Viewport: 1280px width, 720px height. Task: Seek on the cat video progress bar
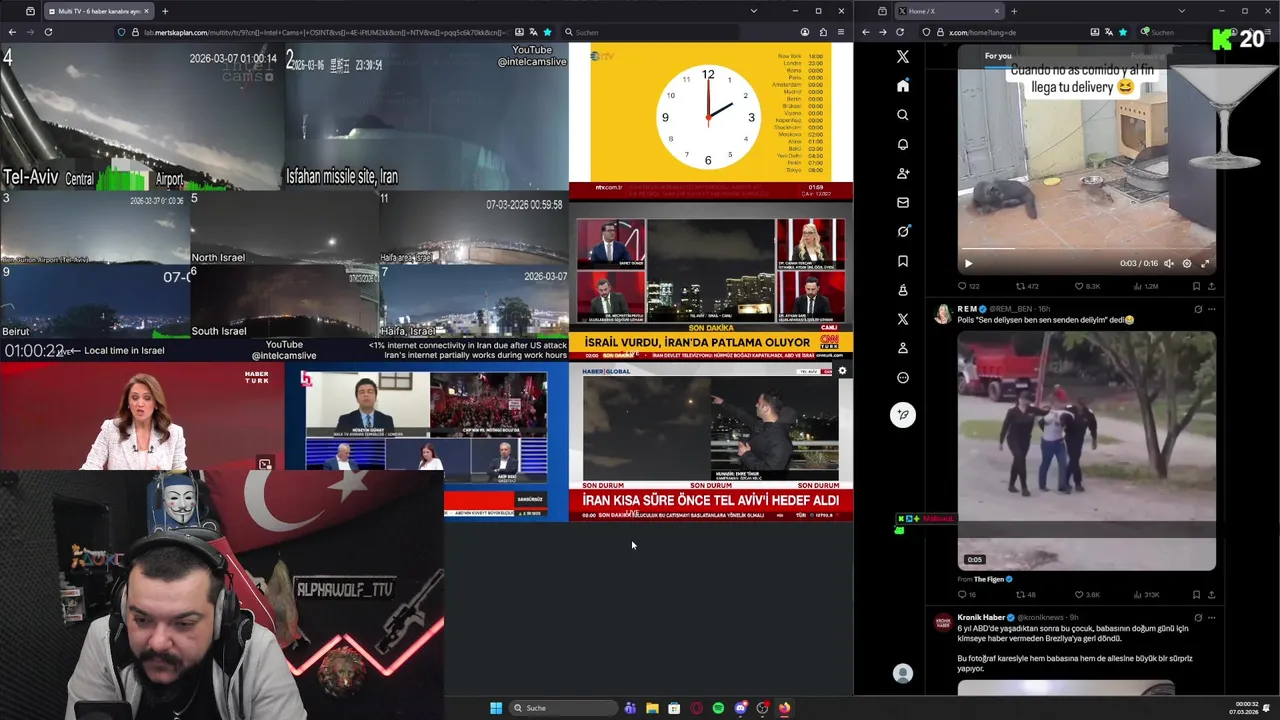coord(1087,250)
